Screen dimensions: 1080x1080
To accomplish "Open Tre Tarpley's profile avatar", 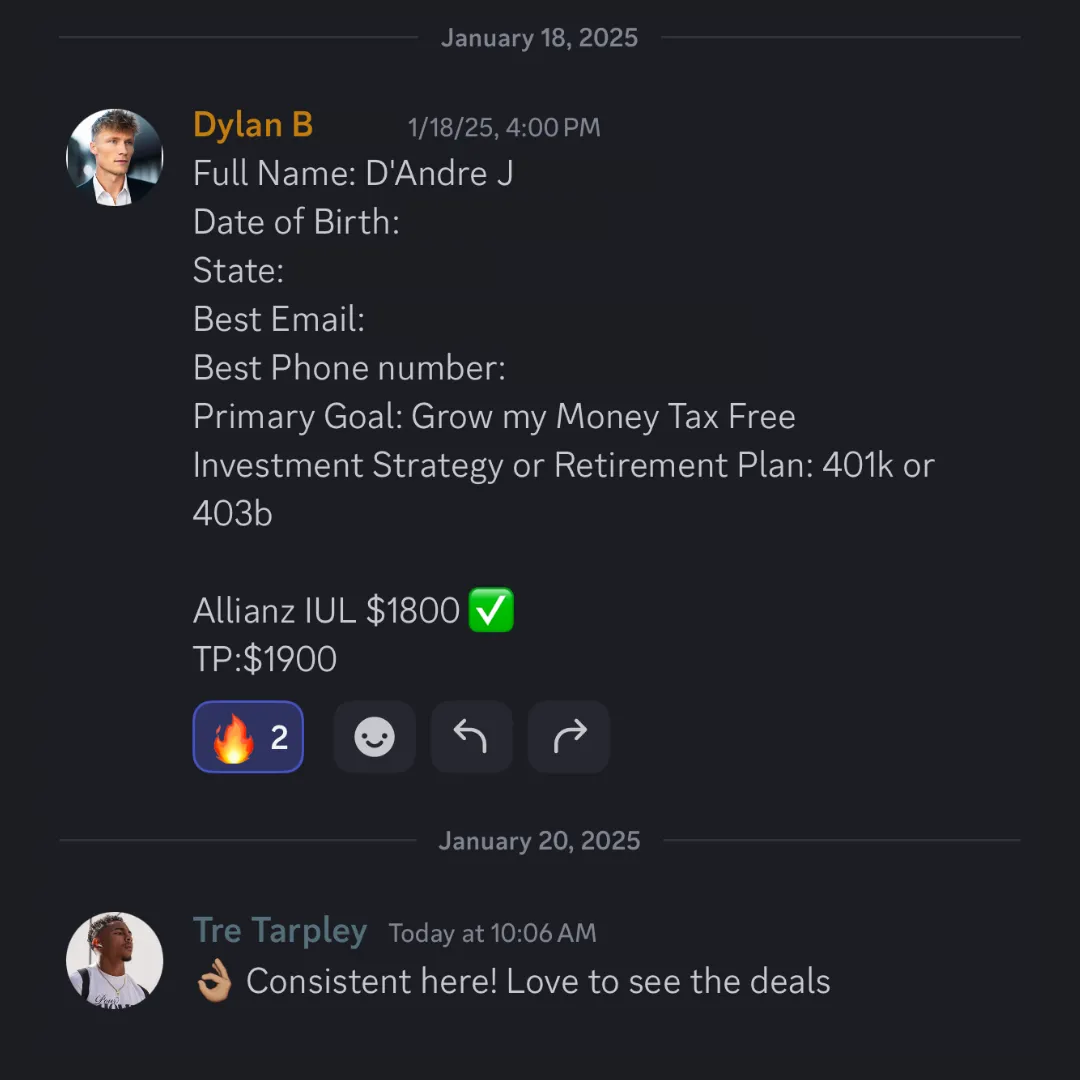I will pos(114,960).
